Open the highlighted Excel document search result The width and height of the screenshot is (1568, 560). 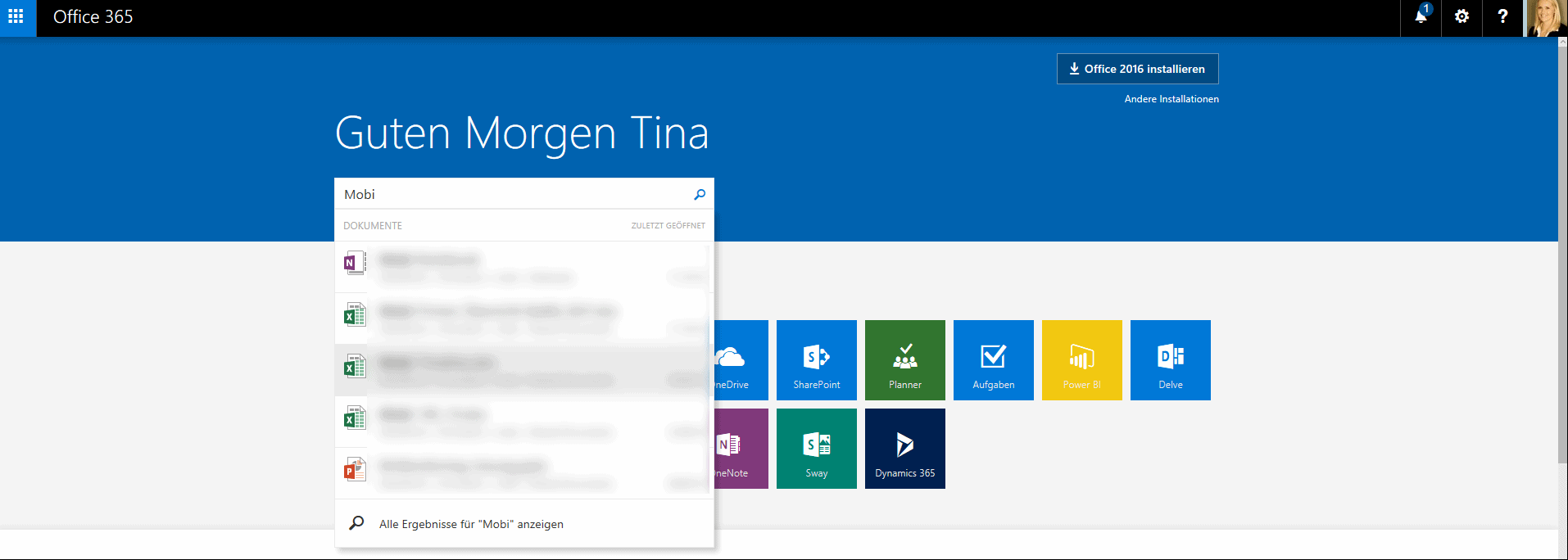click(524, 371)
